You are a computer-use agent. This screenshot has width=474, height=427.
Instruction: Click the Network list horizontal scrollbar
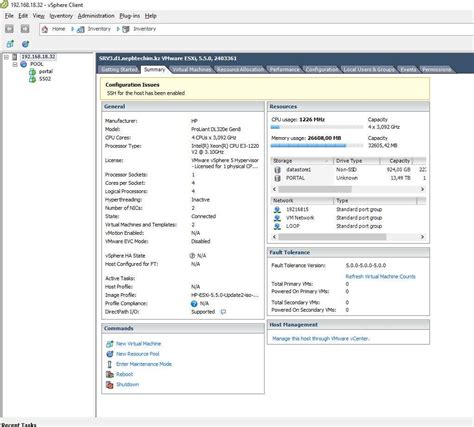pos(332,237)
